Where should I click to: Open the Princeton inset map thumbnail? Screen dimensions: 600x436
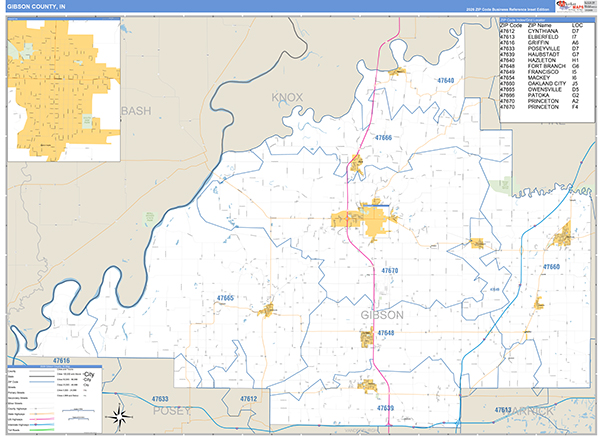point(62,89)
